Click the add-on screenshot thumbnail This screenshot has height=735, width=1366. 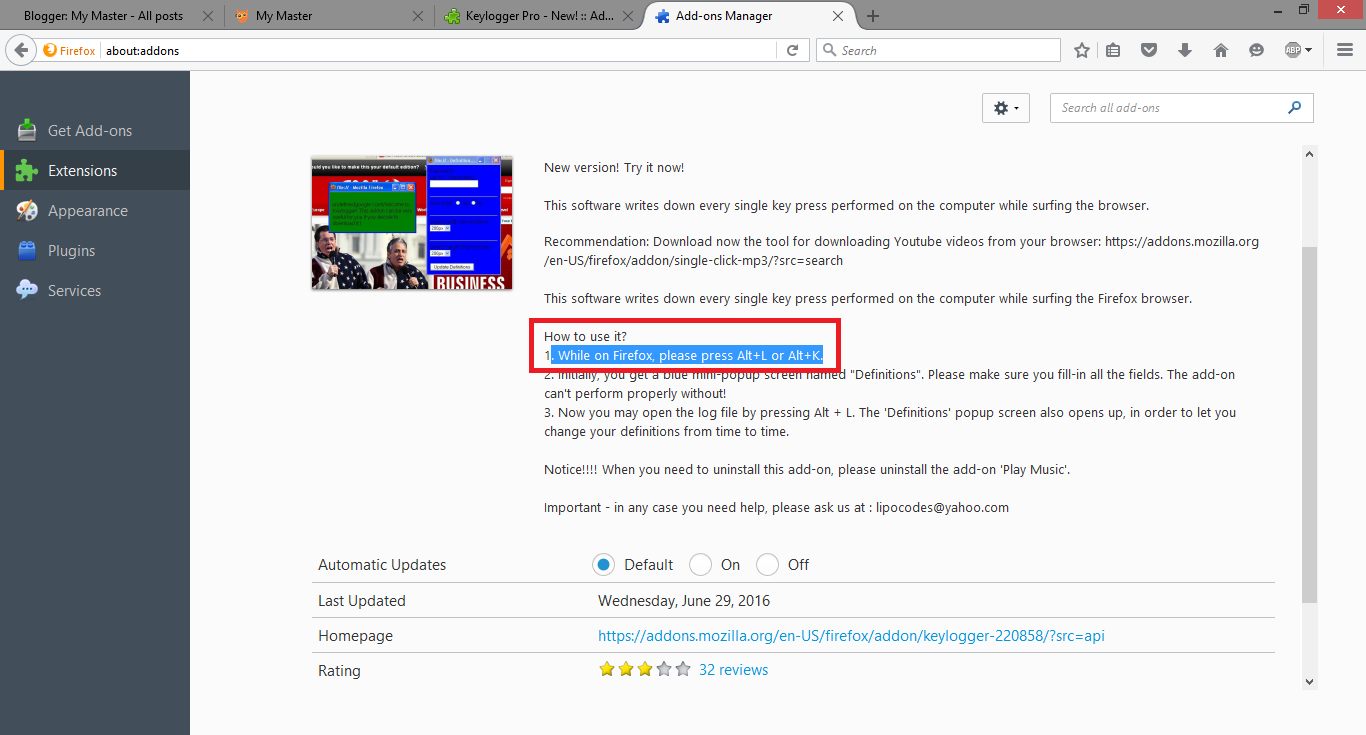[x=412, y=223]
